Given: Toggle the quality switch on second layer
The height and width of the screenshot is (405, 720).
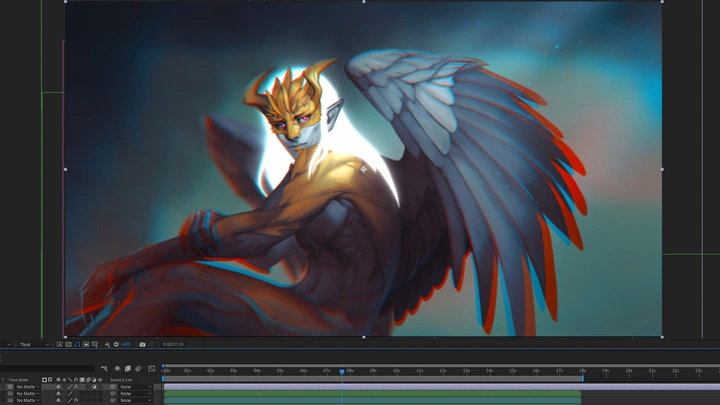Looking at the screenshot, I should point(70,394).
